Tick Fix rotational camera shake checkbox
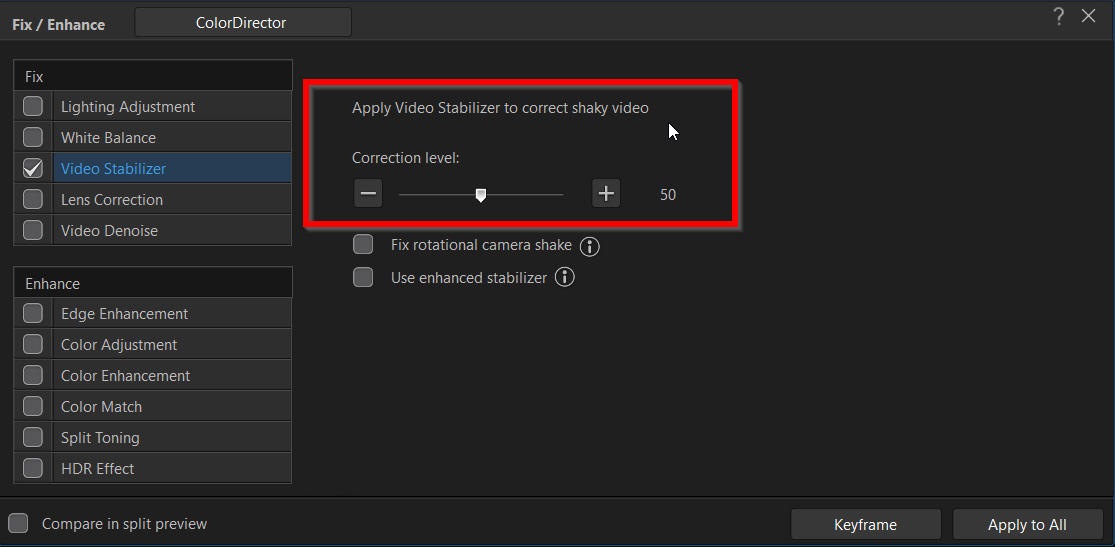 click(x=363, y=245)
